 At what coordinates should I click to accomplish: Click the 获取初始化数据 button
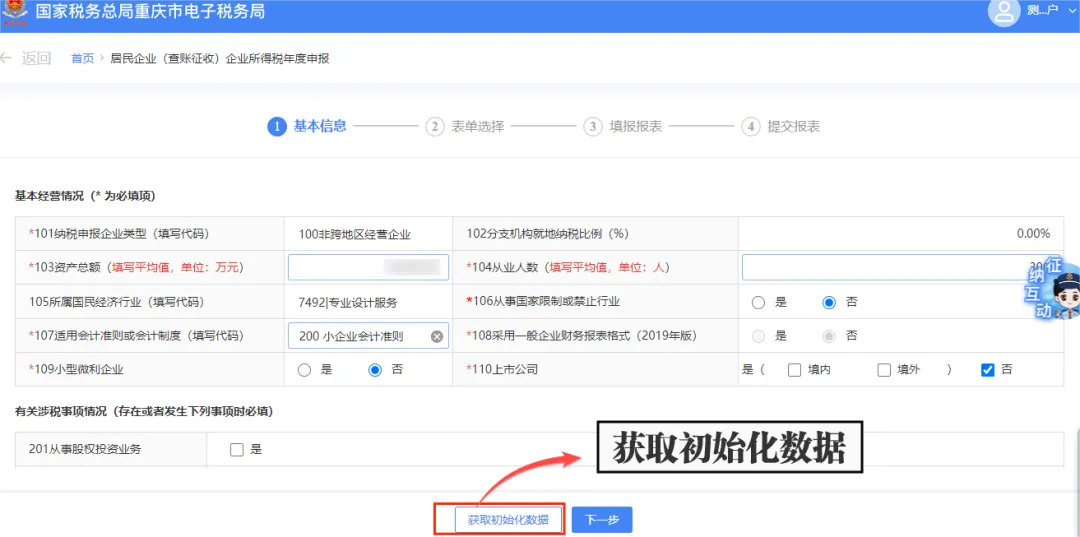509,520
